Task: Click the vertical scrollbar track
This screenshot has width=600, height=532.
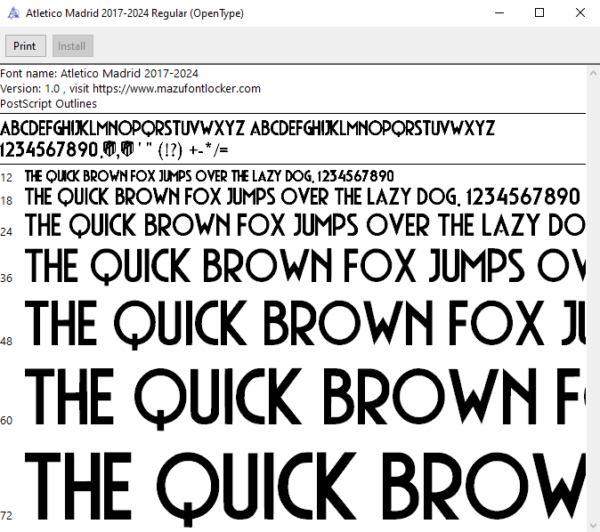Action: point(593,299)
